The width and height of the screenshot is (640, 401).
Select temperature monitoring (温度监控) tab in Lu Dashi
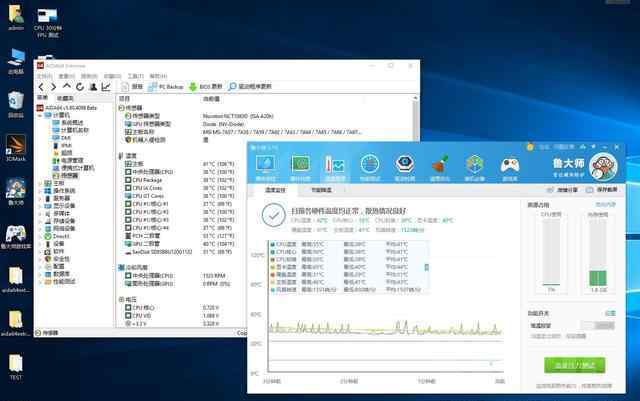[275, 190]
